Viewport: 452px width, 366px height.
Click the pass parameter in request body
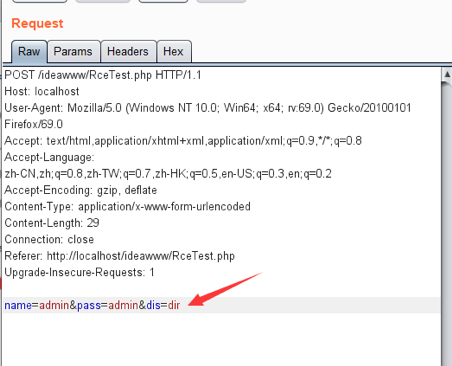pos(89,305)
